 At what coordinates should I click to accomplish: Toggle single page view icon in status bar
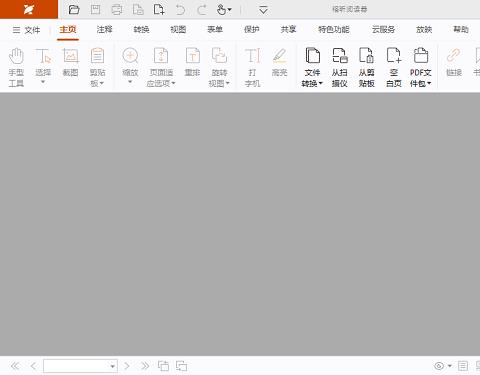(x=463, y=366)
